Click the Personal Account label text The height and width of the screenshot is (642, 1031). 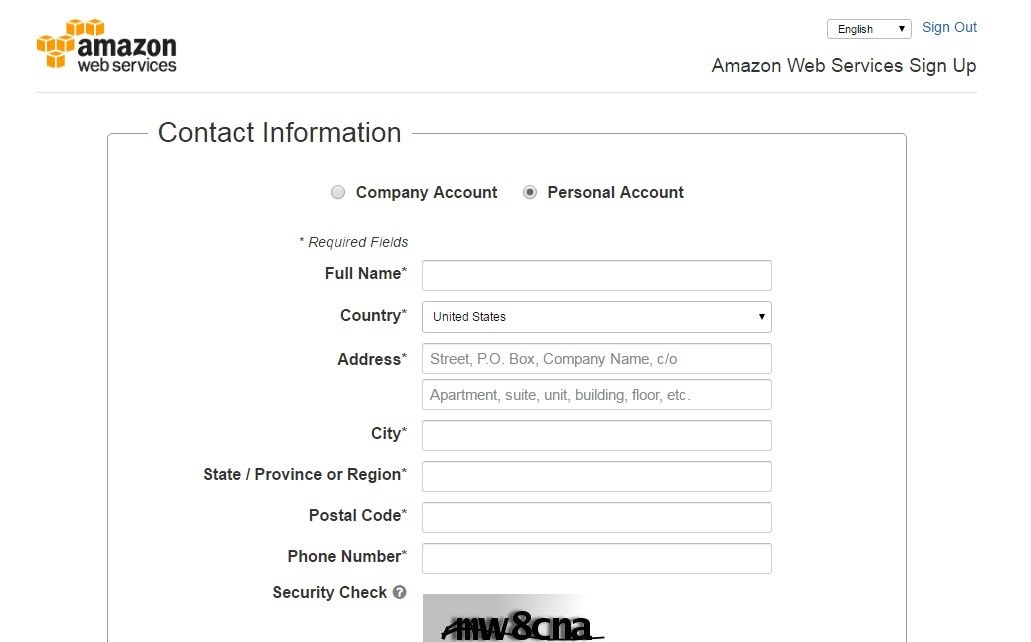pyautogui.click(x=615, y=193)
